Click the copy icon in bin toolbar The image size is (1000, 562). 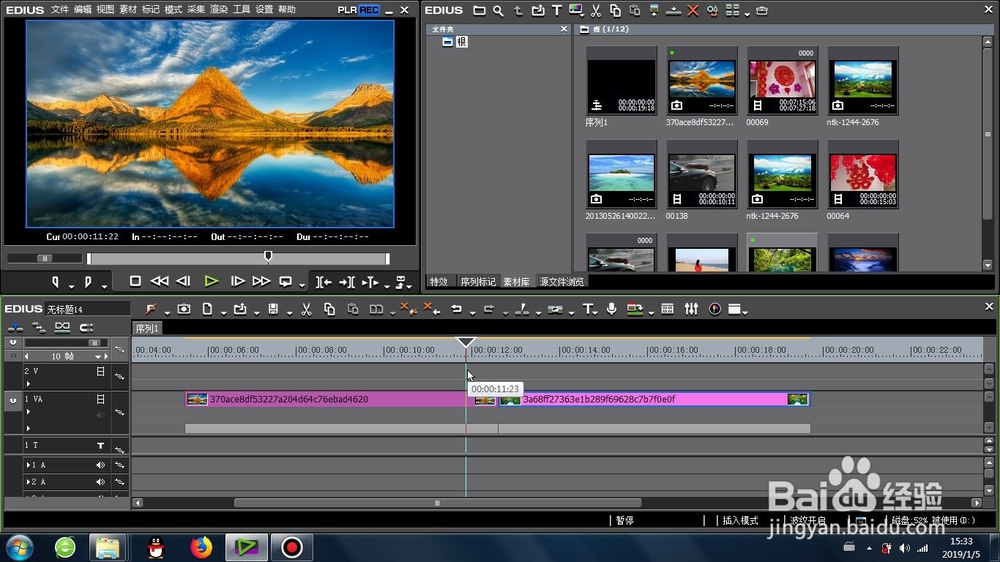(615, 10)
